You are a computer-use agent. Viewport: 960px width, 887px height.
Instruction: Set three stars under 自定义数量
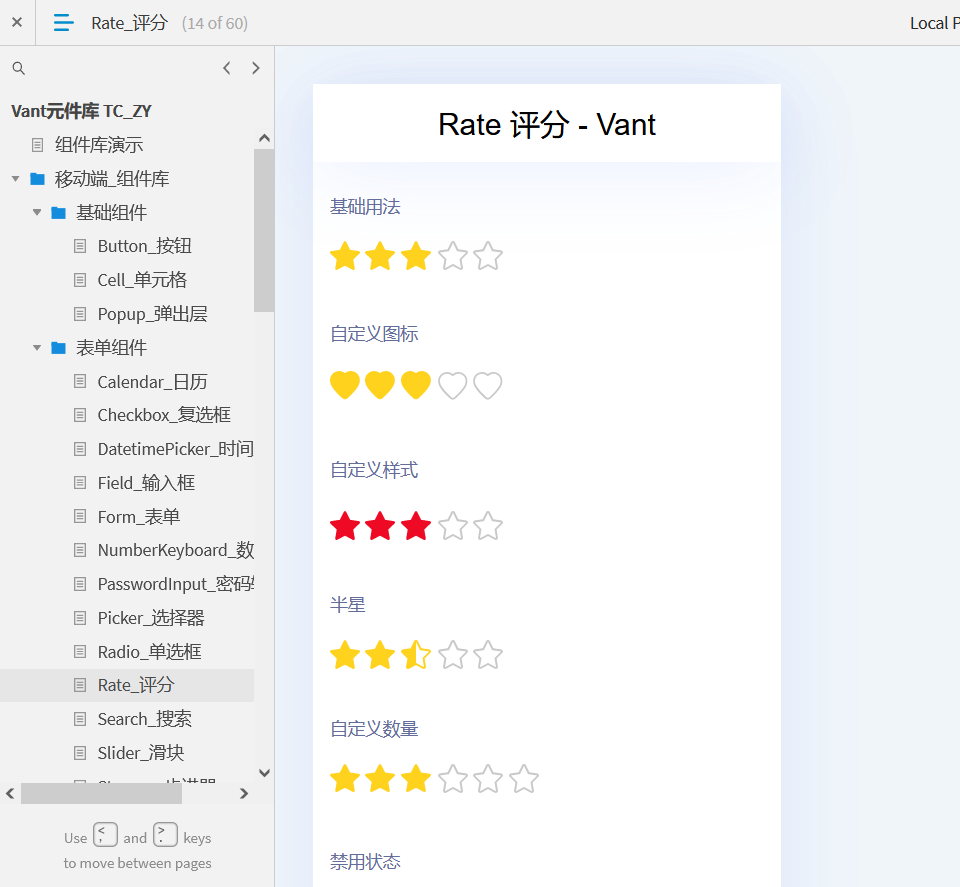pyautogui.click(x=416, y=779)
